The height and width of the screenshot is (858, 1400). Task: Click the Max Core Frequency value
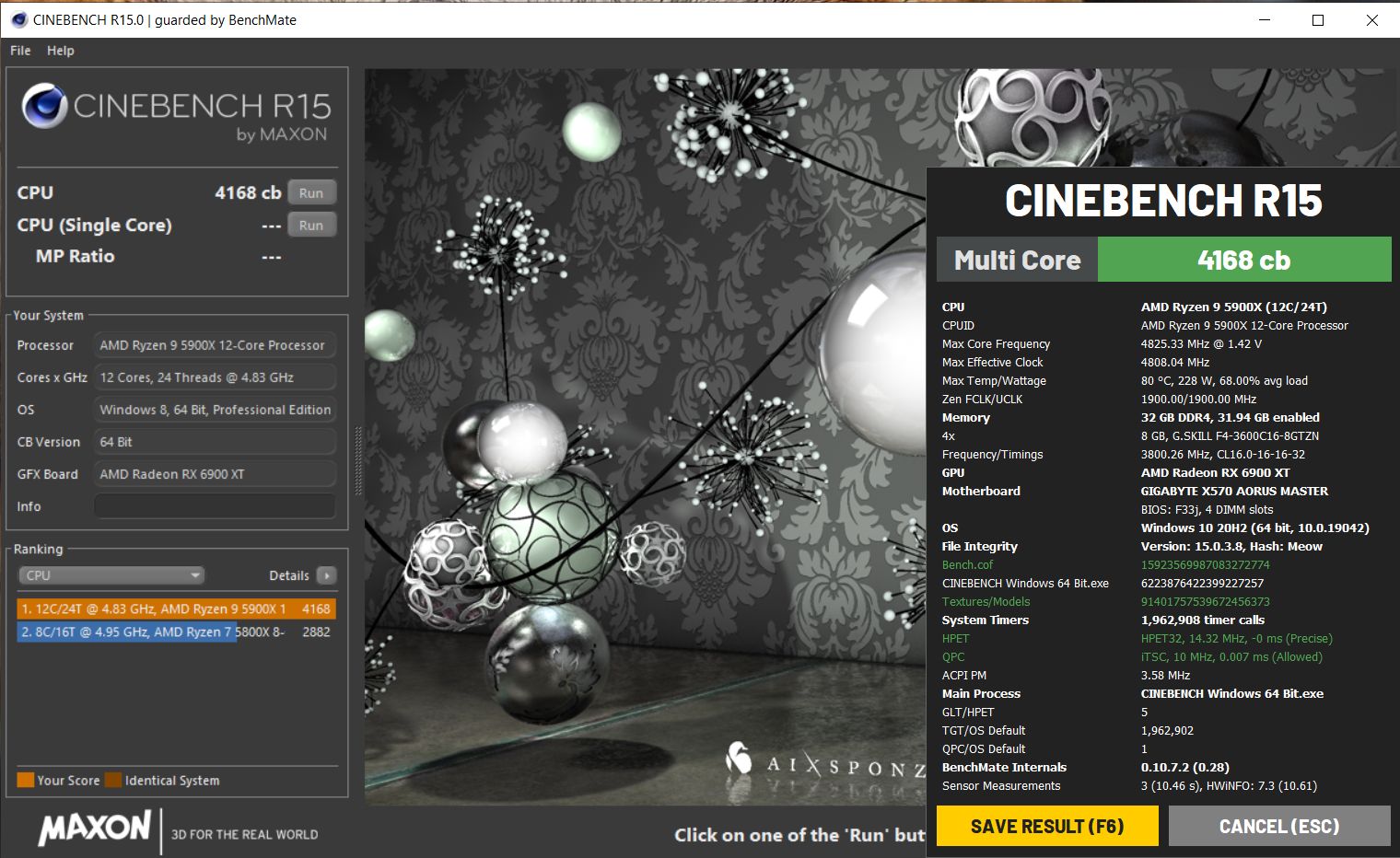click(x=1201, y=343)
